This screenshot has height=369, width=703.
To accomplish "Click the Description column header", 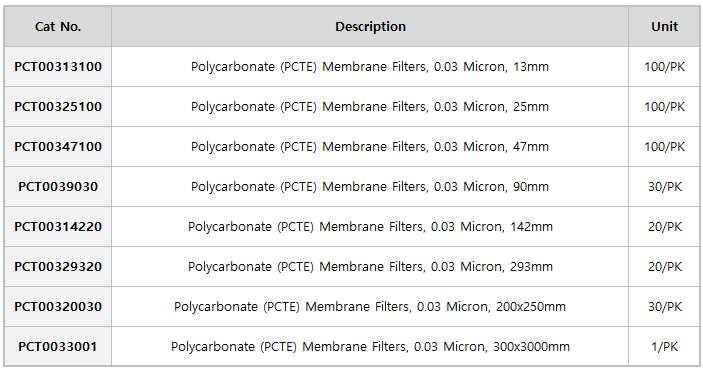I will [x=370, y=26].
